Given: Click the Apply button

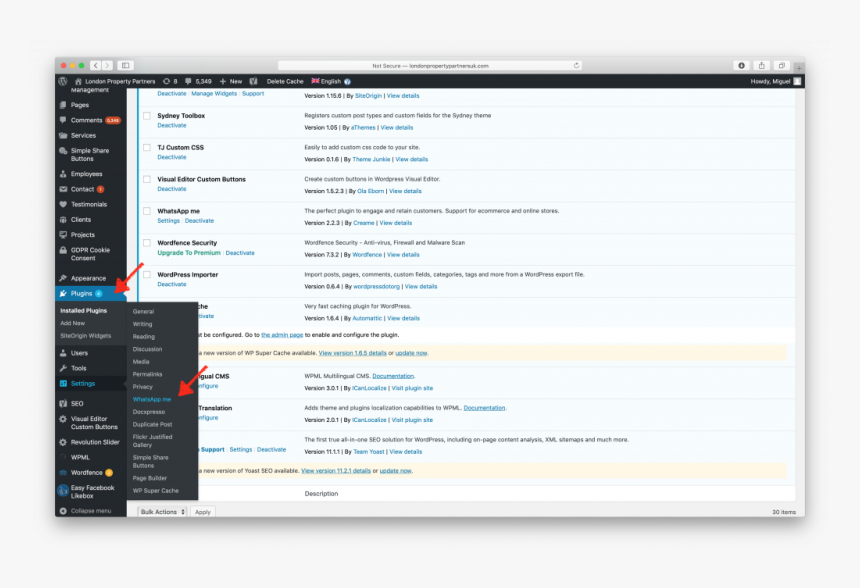Looking at the screenshot, I should 203,512.
